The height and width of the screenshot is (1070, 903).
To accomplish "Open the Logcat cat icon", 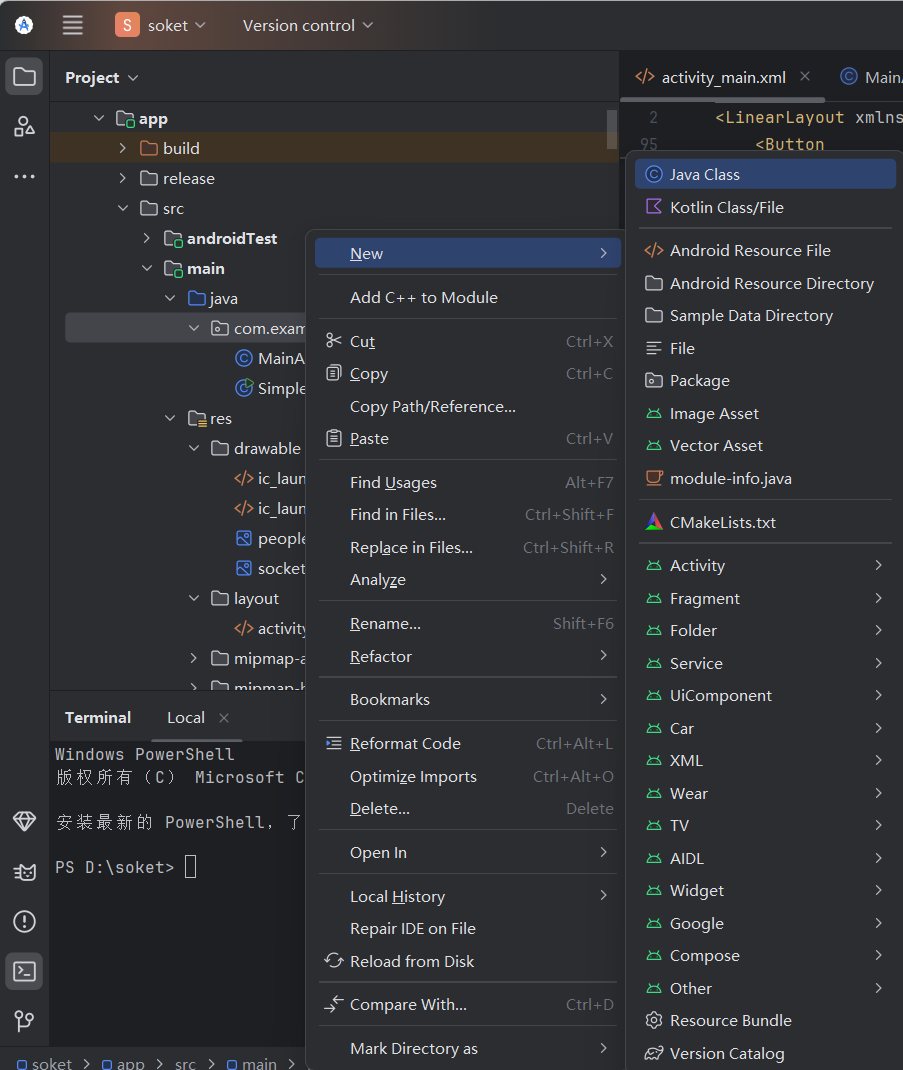I will click(25, 871).
